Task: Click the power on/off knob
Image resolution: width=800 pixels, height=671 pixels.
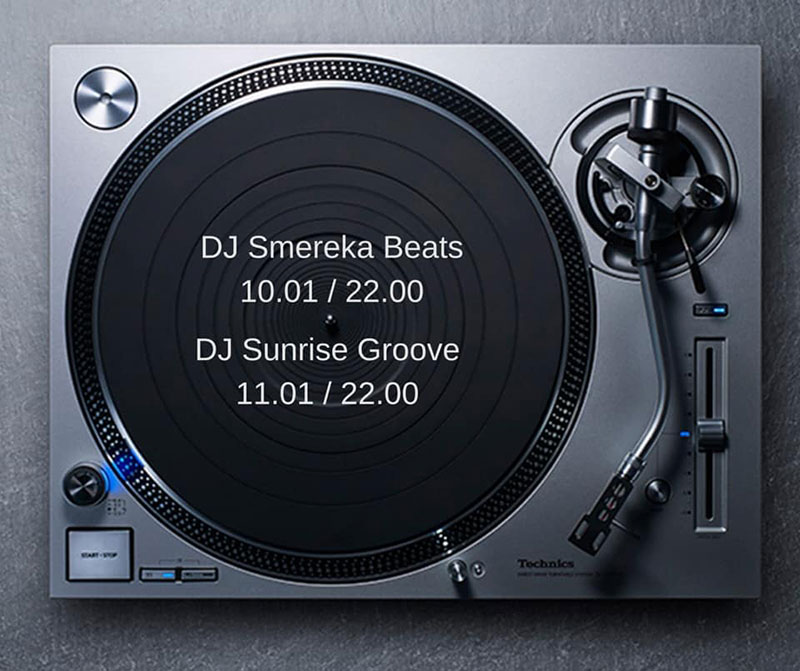Action: [84, 485]
